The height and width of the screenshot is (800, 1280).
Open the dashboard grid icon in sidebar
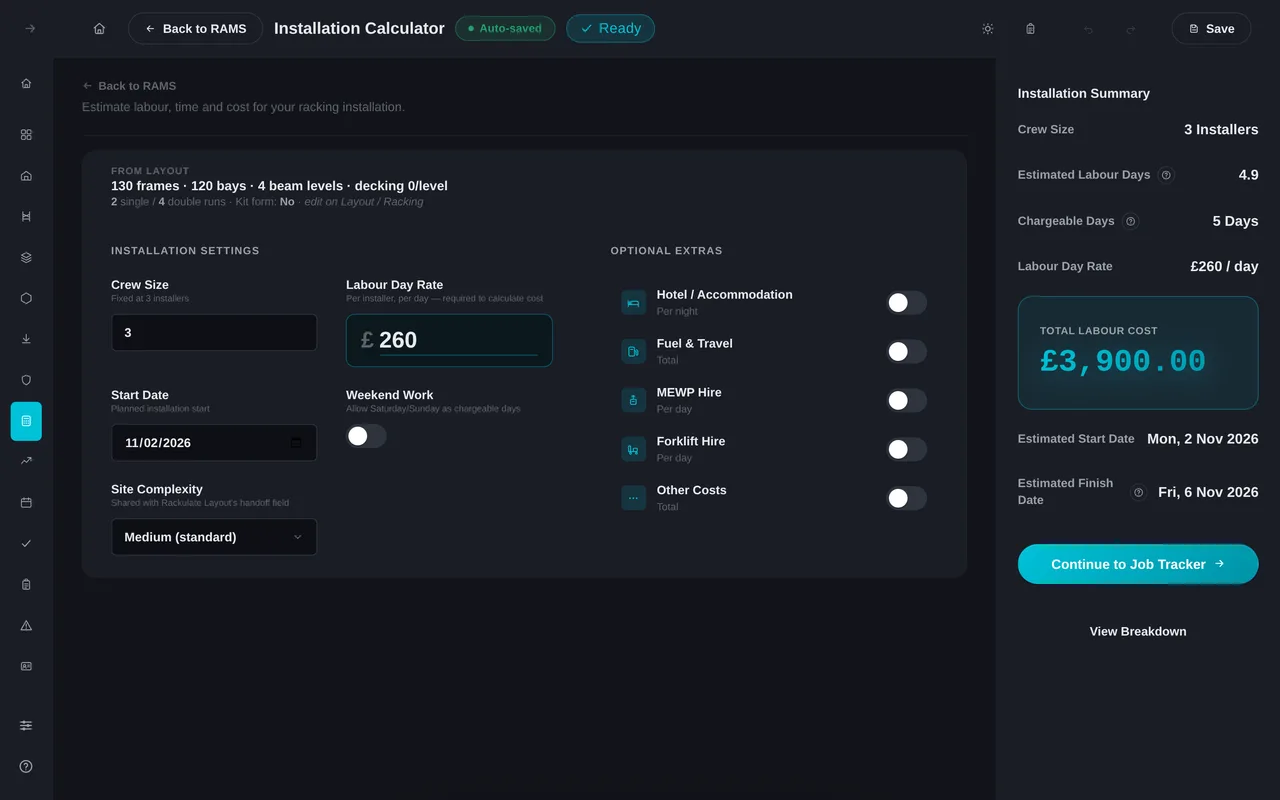point(26,134)
